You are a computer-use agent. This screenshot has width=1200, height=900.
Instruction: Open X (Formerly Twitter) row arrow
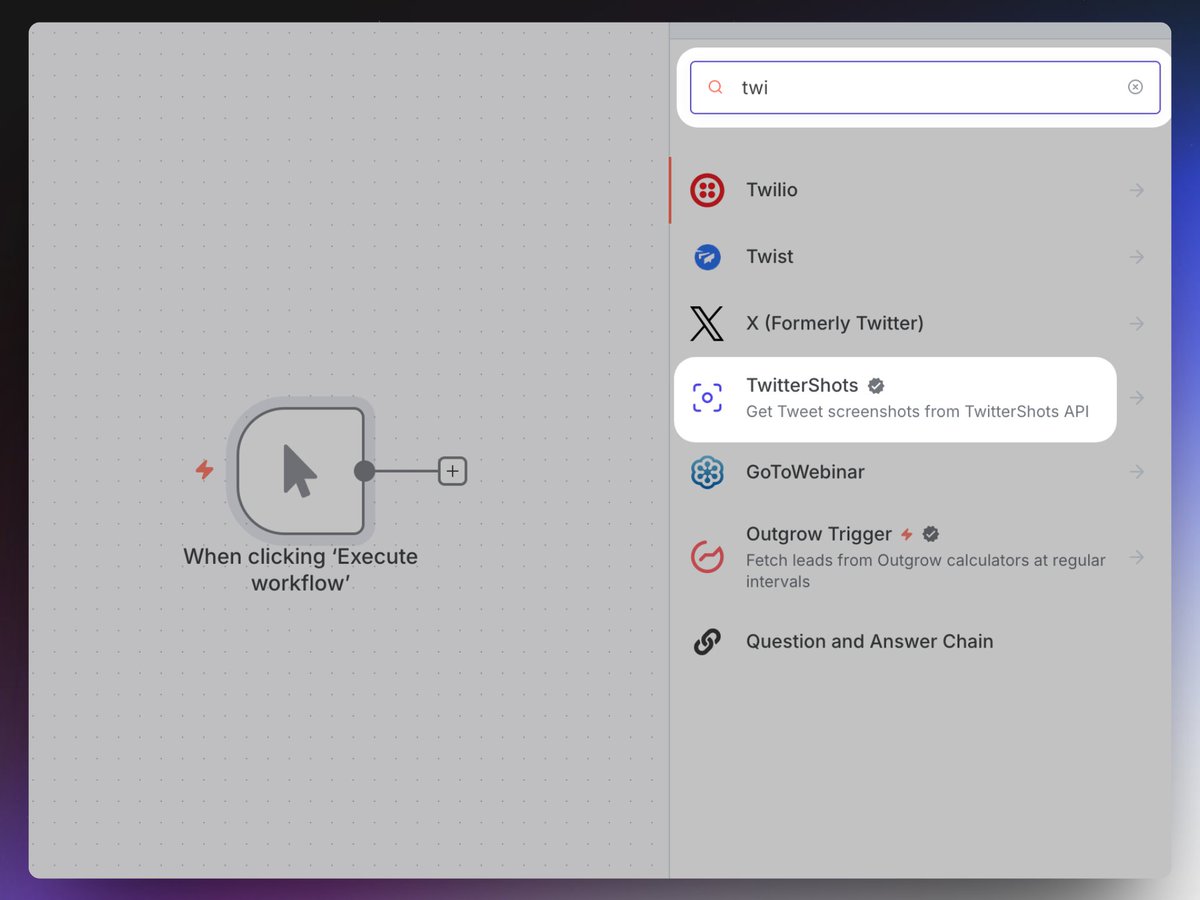pos(1136,324)
